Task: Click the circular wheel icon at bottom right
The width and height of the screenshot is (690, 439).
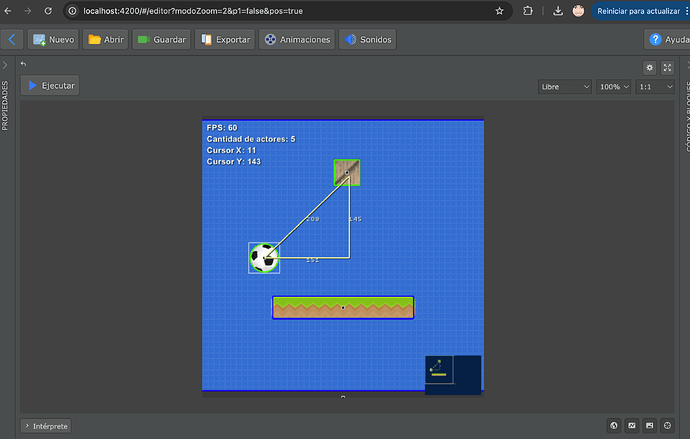Action: click(667, 426)
